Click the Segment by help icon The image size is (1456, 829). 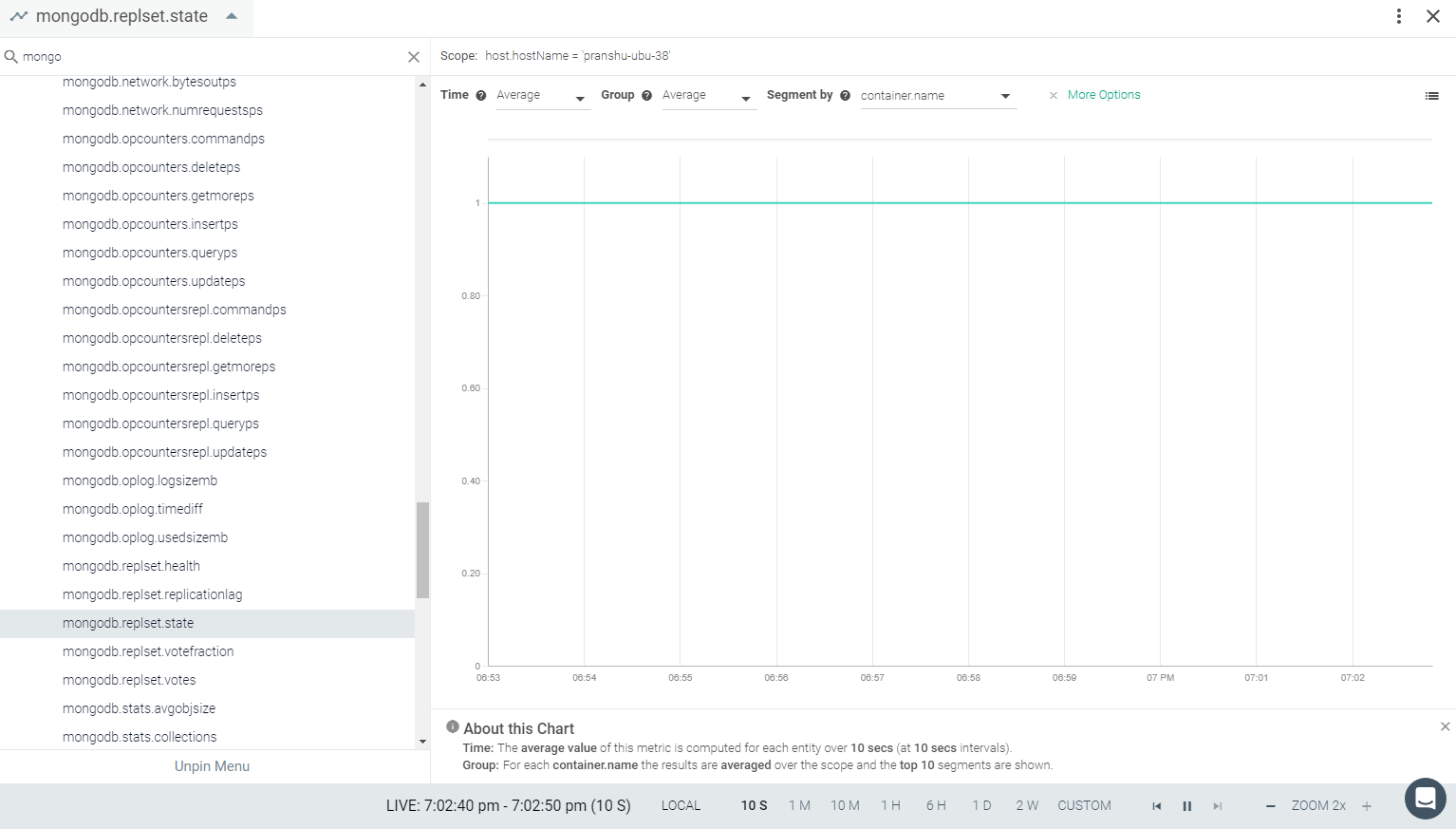(845, 95)
